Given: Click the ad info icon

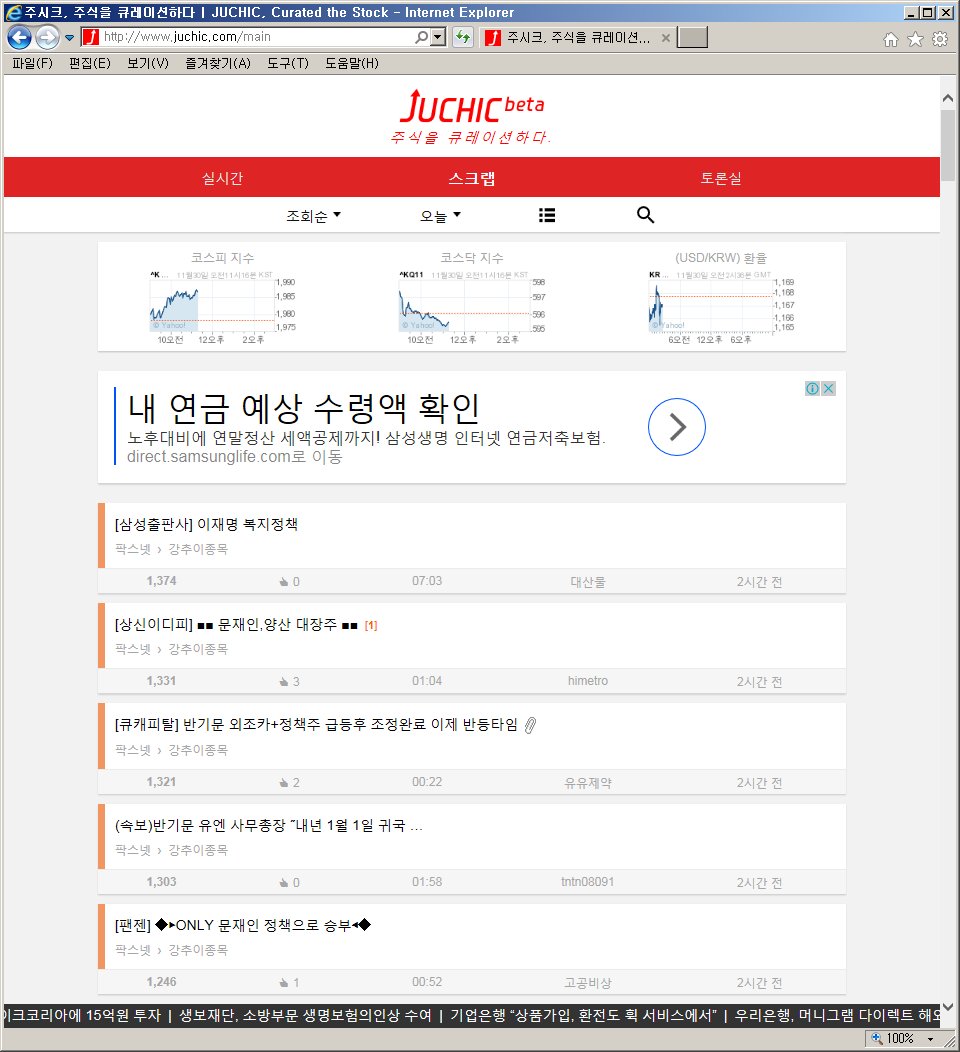Looking at the screenshot, I should click(x=812, y=388).
